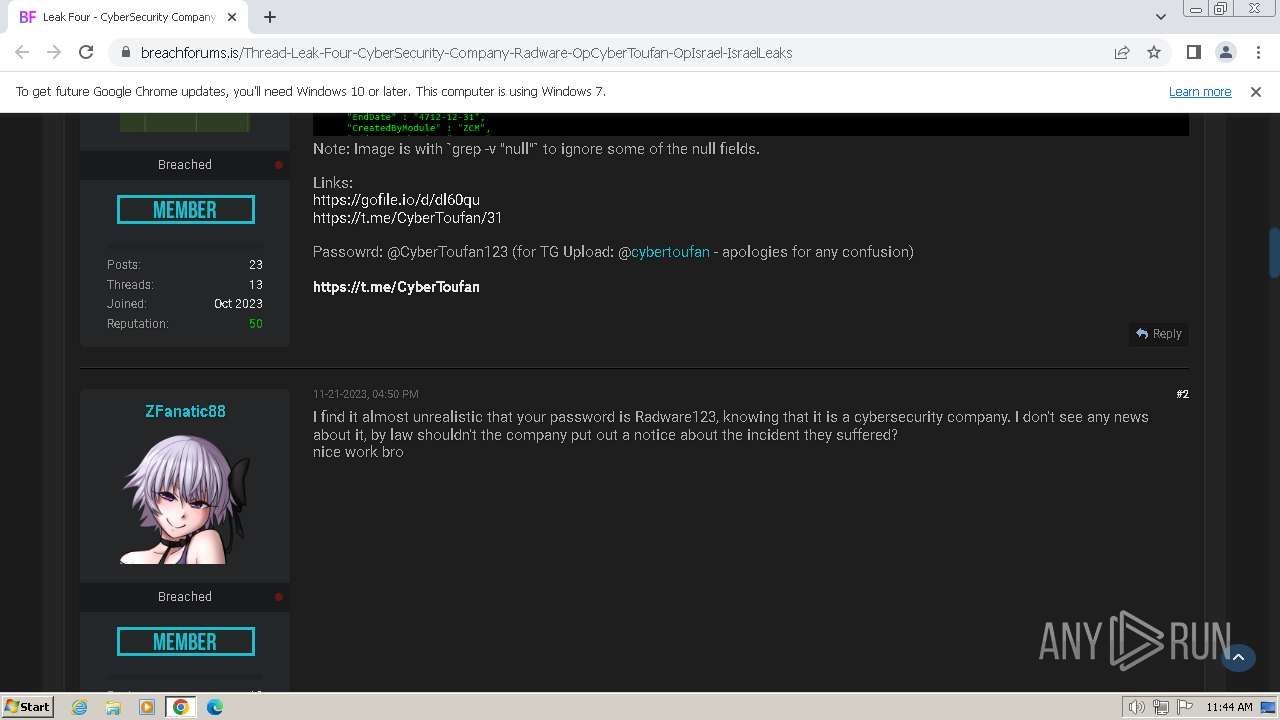Viewport: 1280px width, 720px height.
Task: Dismiss the Chrome update notification bar
Action: 1256,91
